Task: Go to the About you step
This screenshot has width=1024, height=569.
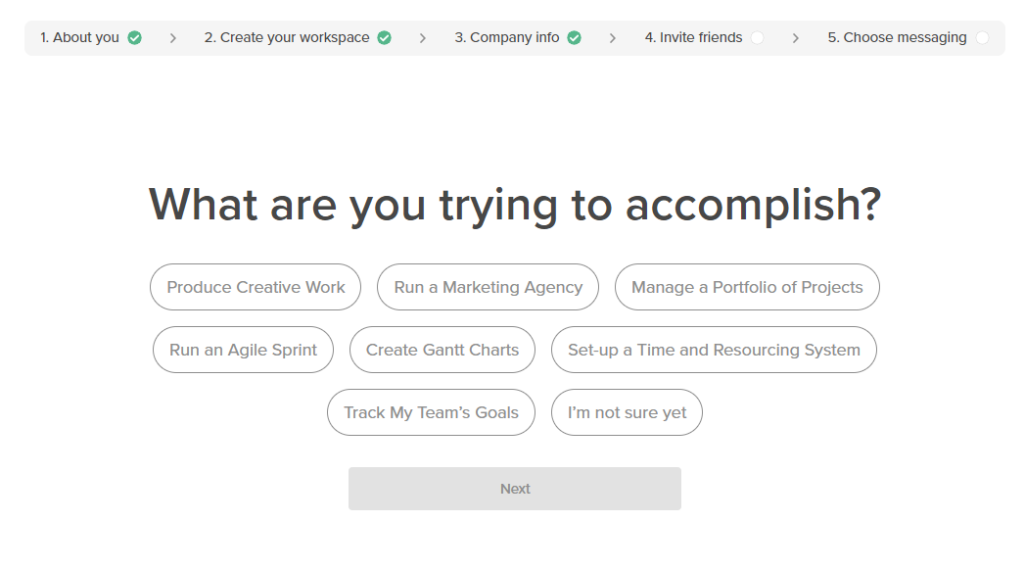Action: point(80,38)
